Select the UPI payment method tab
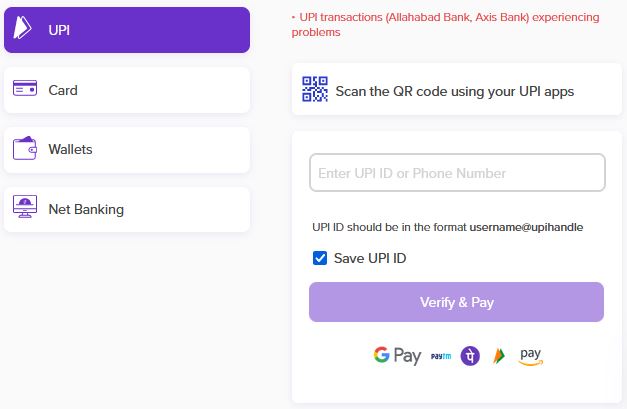 click(x=127, y=30)
